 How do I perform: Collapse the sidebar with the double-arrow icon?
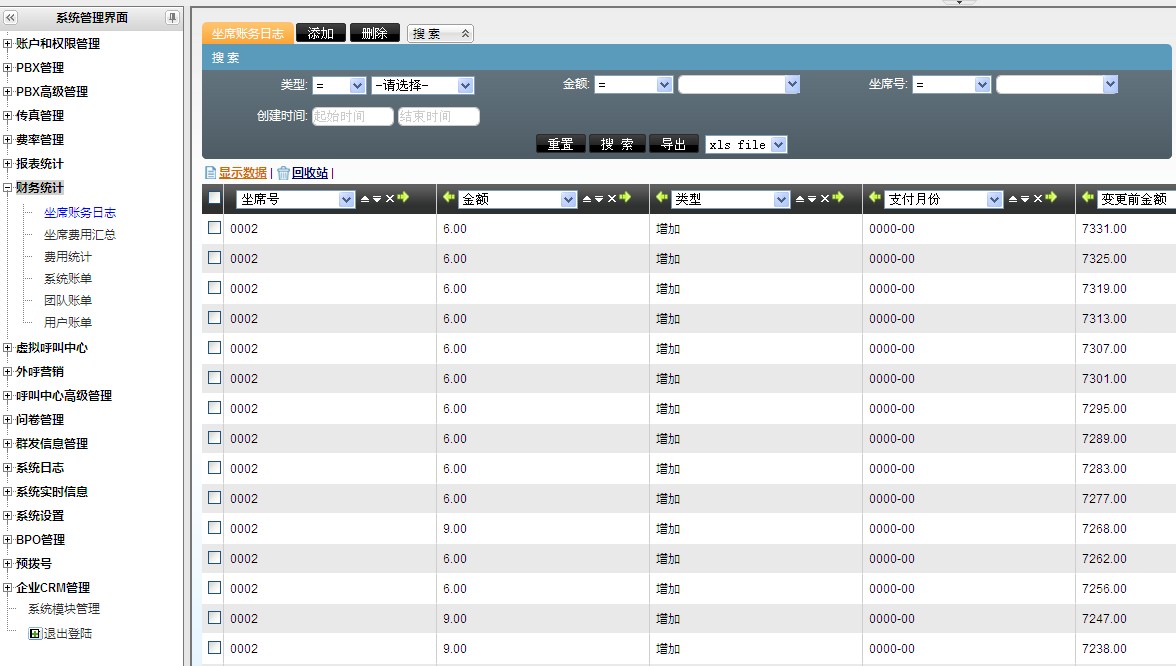coord(11,18)
